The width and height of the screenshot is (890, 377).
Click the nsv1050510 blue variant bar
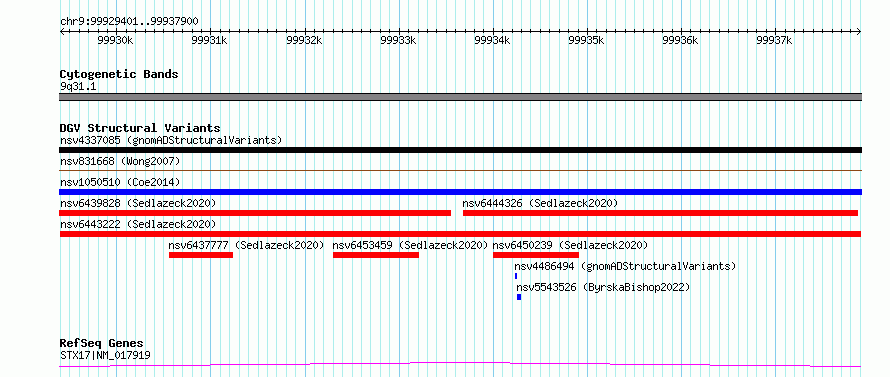pyautogui.click(x=460, y=192)
